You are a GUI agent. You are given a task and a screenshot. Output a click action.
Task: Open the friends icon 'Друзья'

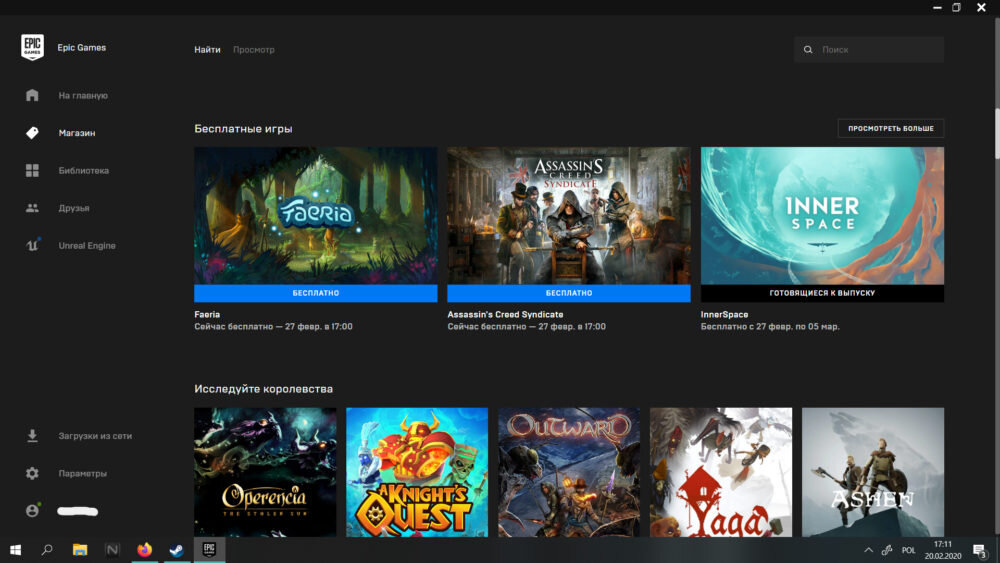tap(33, 208)
